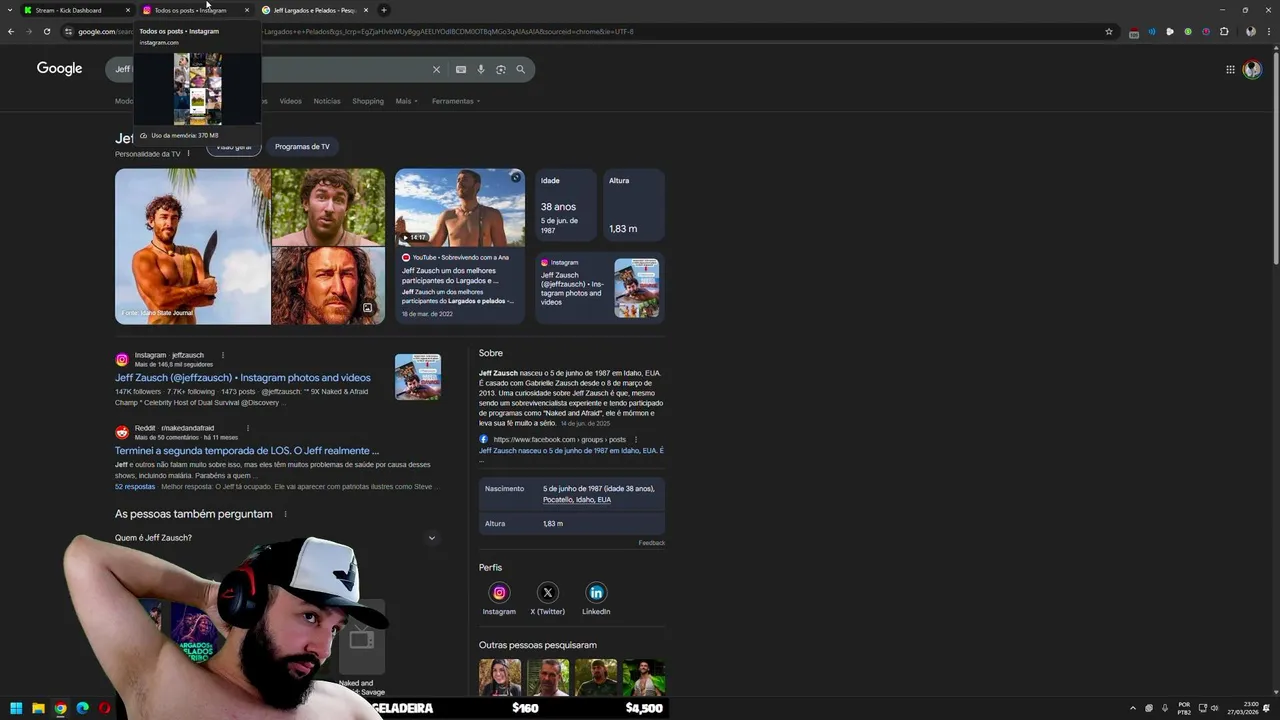
Task: Play the YouTube video thumbnail 14:17
Action: tap(460, 207)
